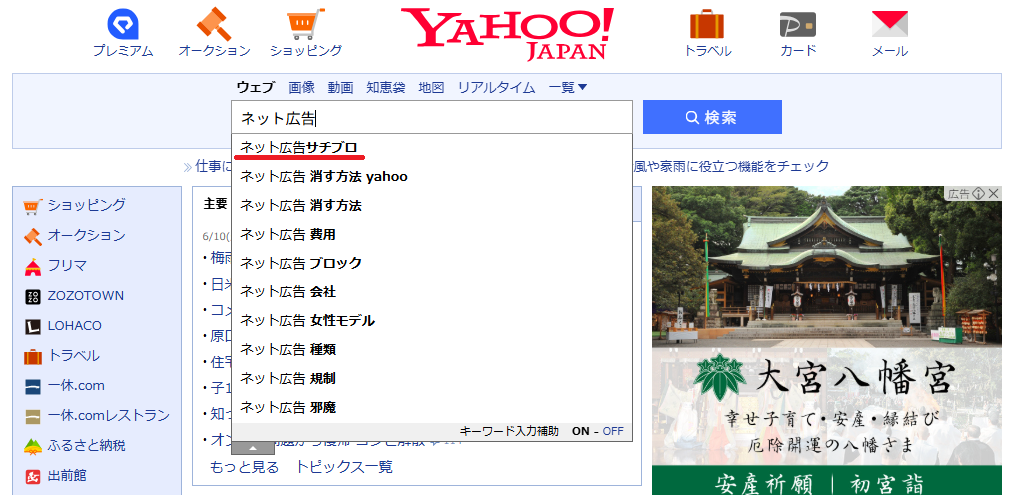The image size is (1015, 495).
Task: Select the 画像 search tab
Action: pyautogui.click(x=302, y=87)
